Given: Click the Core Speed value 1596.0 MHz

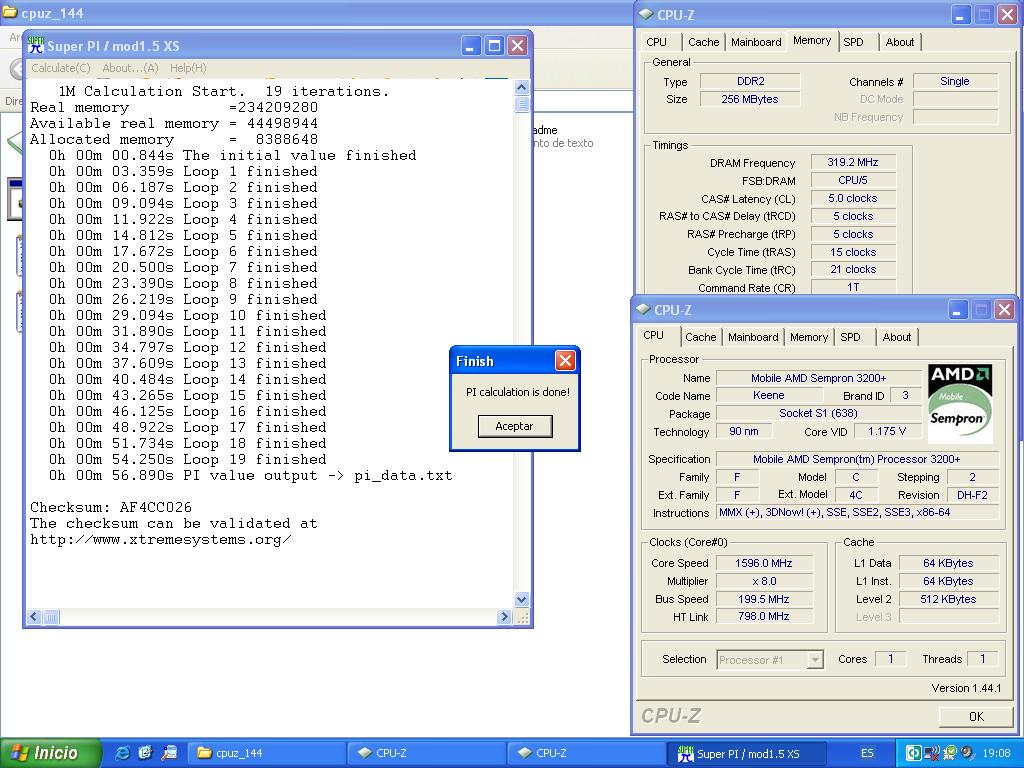Looking at the screenshot, I should coord(764,563).
